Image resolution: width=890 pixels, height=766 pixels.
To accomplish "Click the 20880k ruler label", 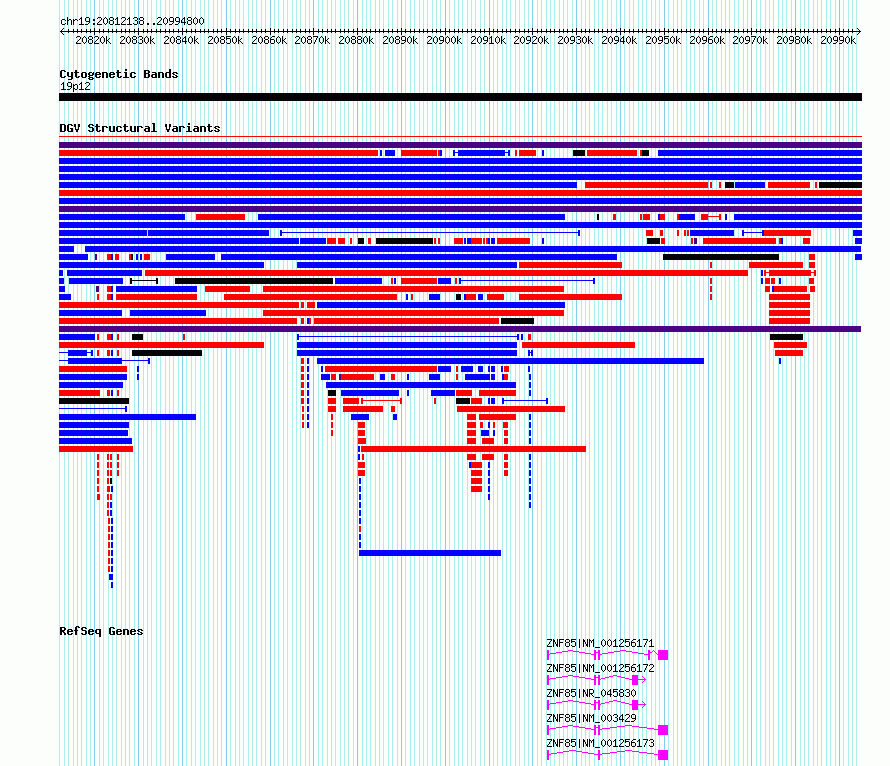I will [x=356, y=40].
